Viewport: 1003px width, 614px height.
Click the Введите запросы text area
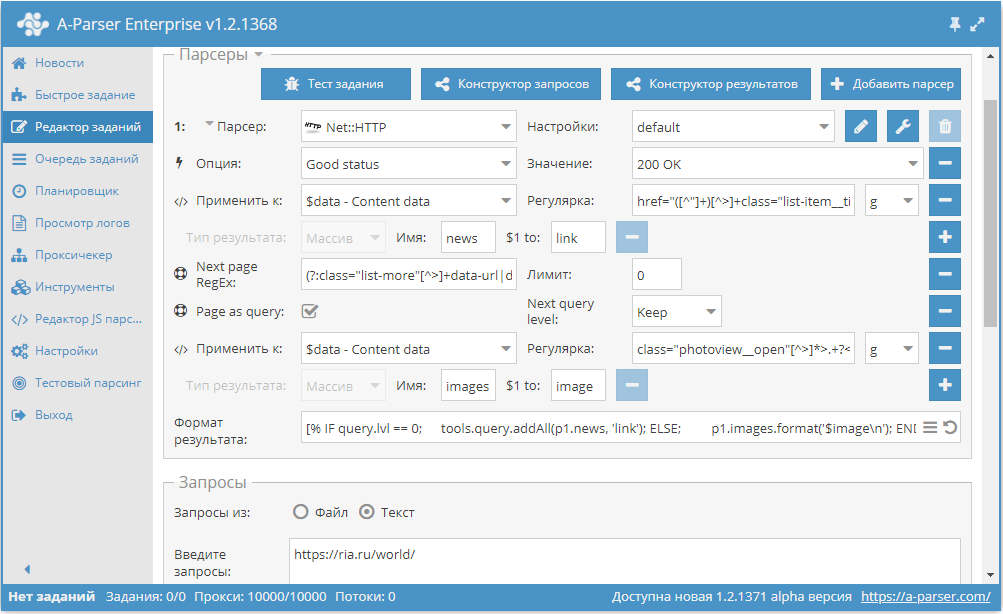tap(625, 561)
